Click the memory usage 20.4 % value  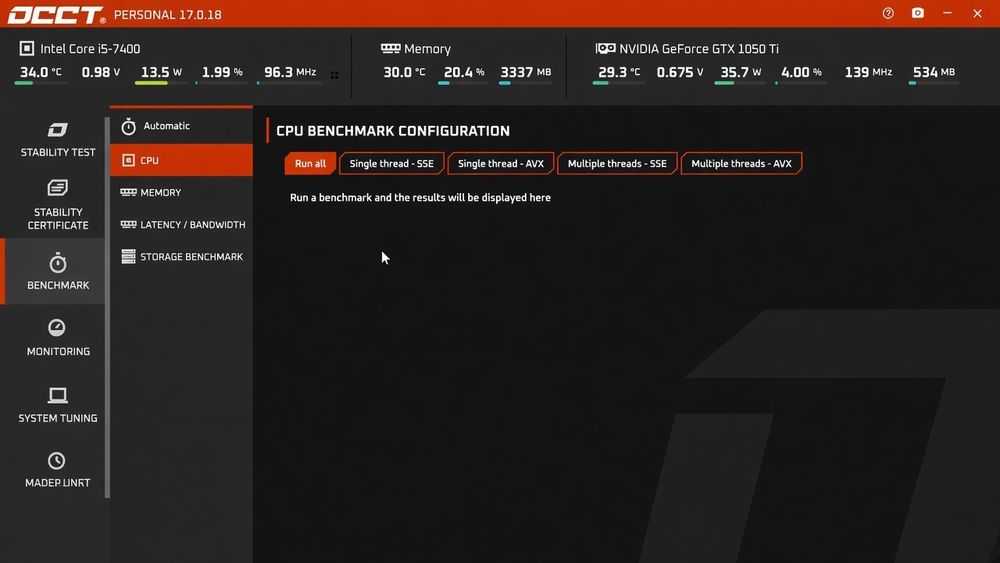tap(464, 72)
